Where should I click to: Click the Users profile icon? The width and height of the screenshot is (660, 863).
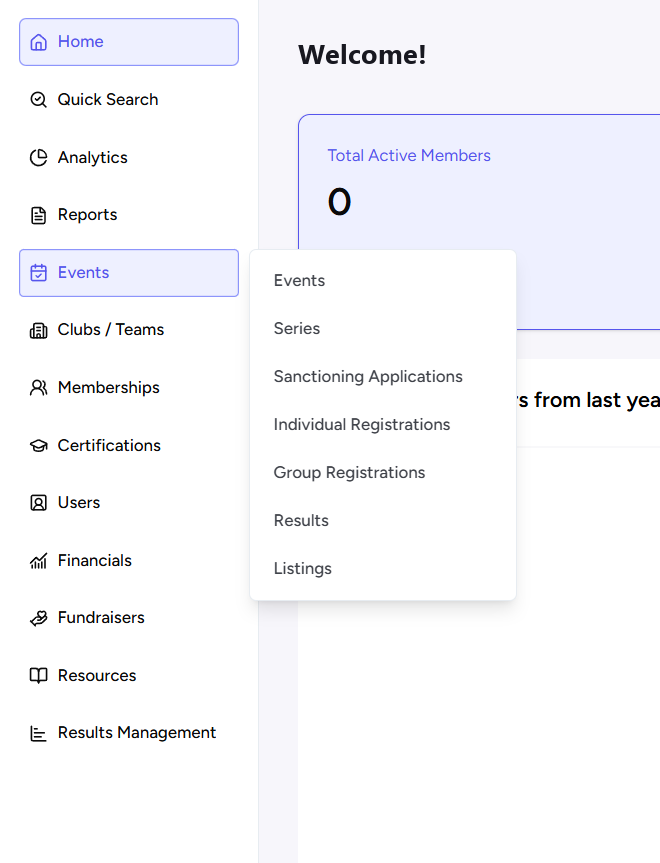(x=39, y=503)
